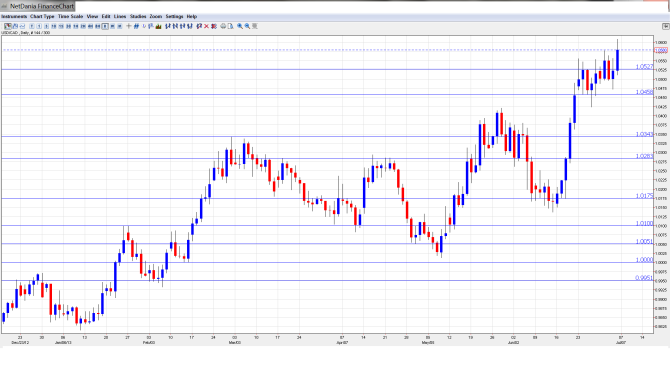Viewport: 670px width, 376px height.
Task: Click the zoom in magnifier icon
Action: point(240,26)
